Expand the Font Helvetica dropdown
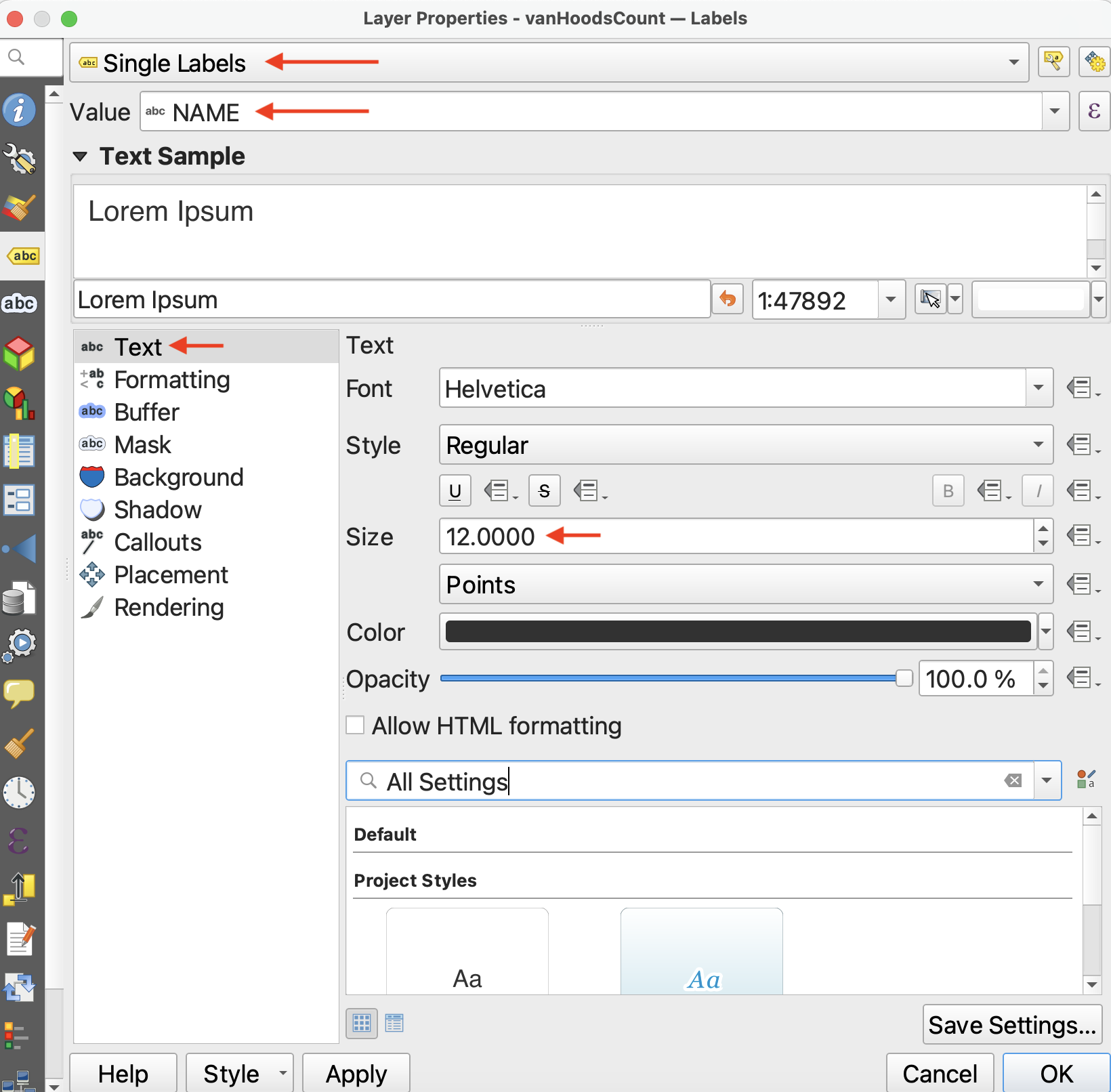The image size is (1111, 1092). click(1039, 389)
